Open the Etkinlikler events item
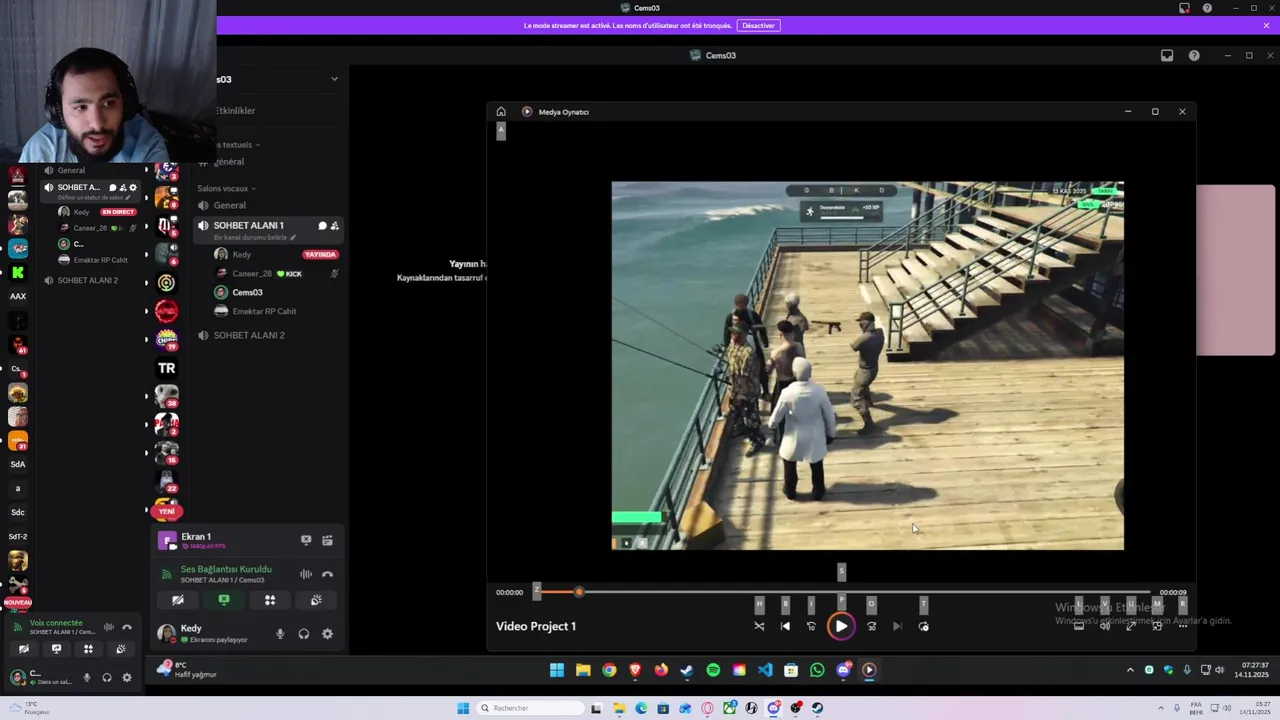 [x=236, y=111]
